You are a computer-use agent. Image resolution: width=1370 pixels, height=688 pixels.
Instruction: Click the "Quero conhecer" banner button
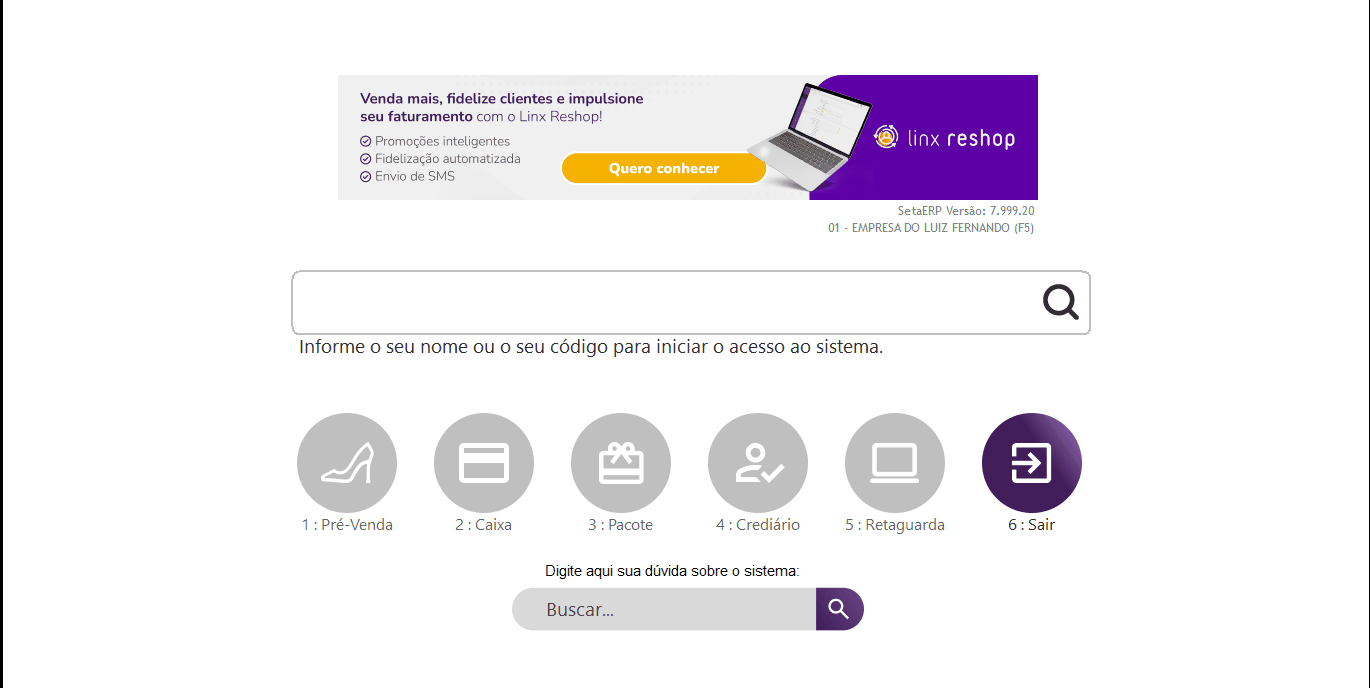click(664, 169)
